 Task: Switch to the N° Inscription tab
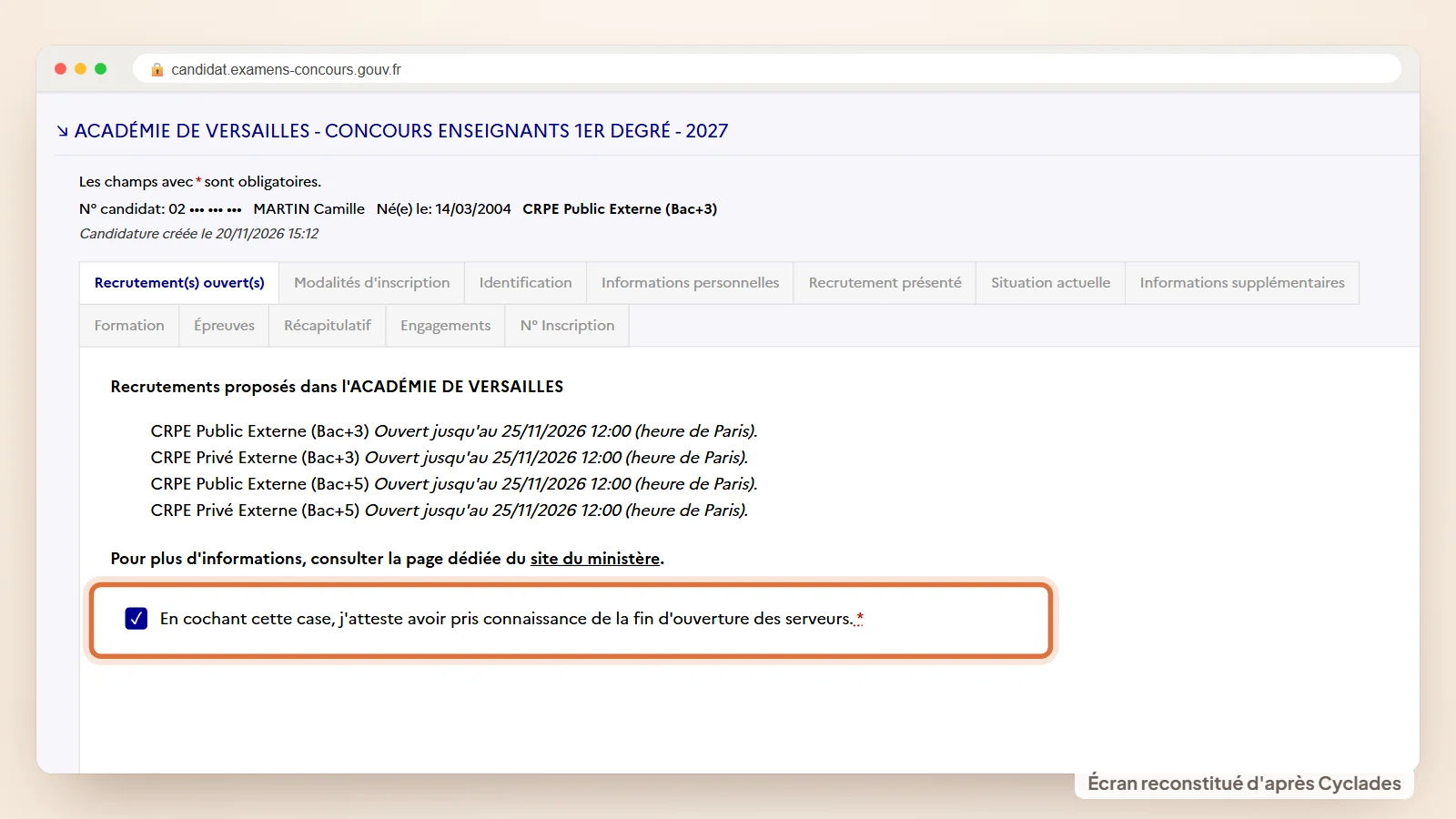[567, 326]
